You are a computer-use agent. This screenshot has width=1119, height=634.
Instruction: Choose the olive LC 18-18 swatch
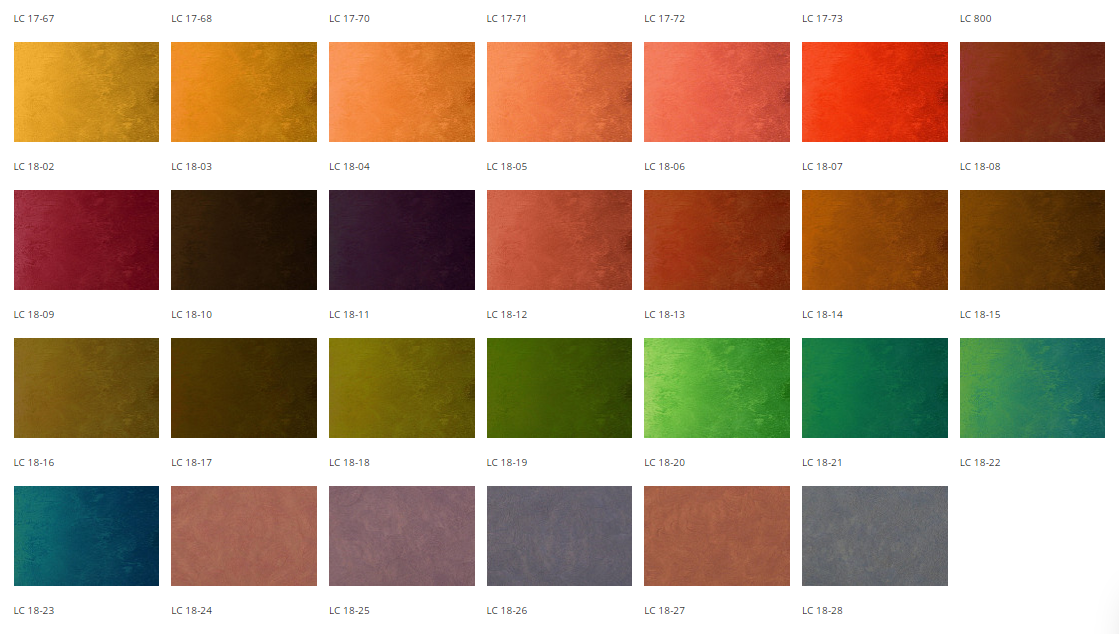pyautogui.click(x=402, y=388)
